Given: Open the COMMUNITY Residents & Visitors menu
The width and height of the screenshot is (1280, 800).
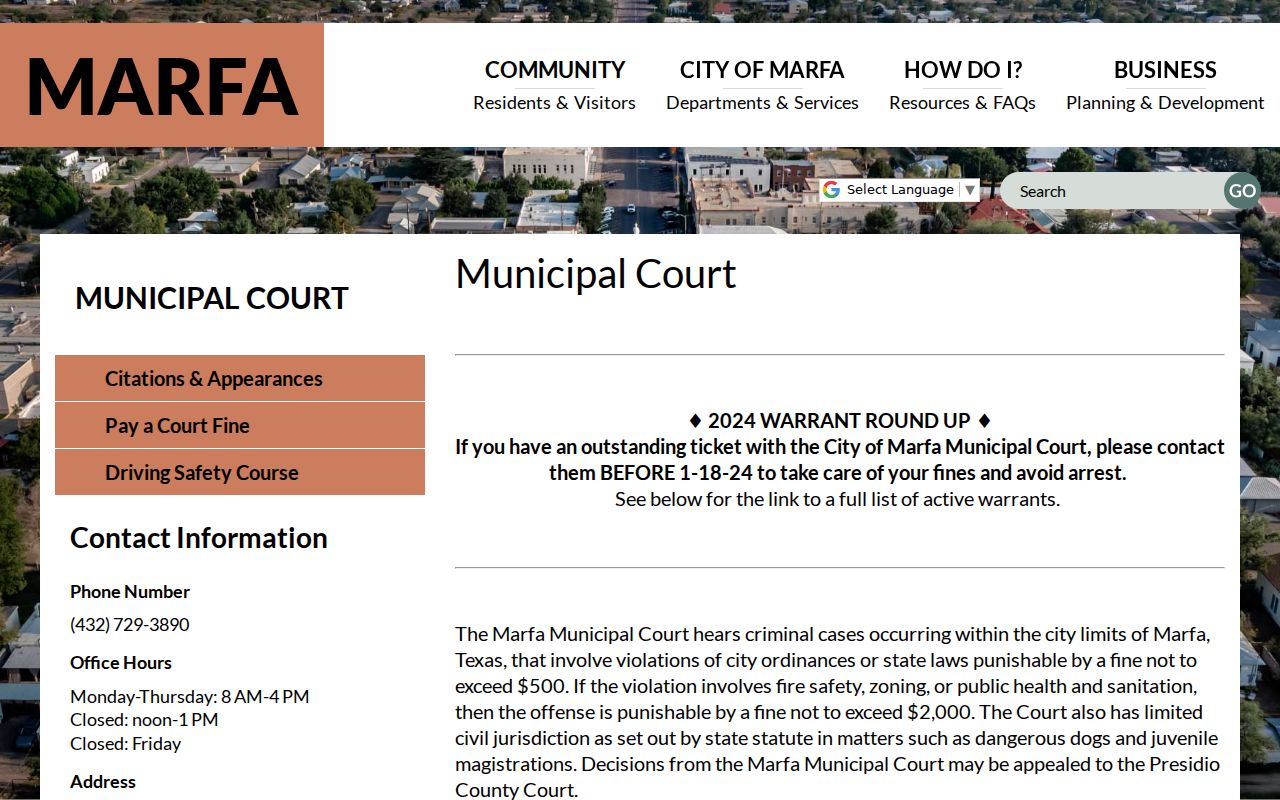Looking at the screenshot, I should coord(554,85).
